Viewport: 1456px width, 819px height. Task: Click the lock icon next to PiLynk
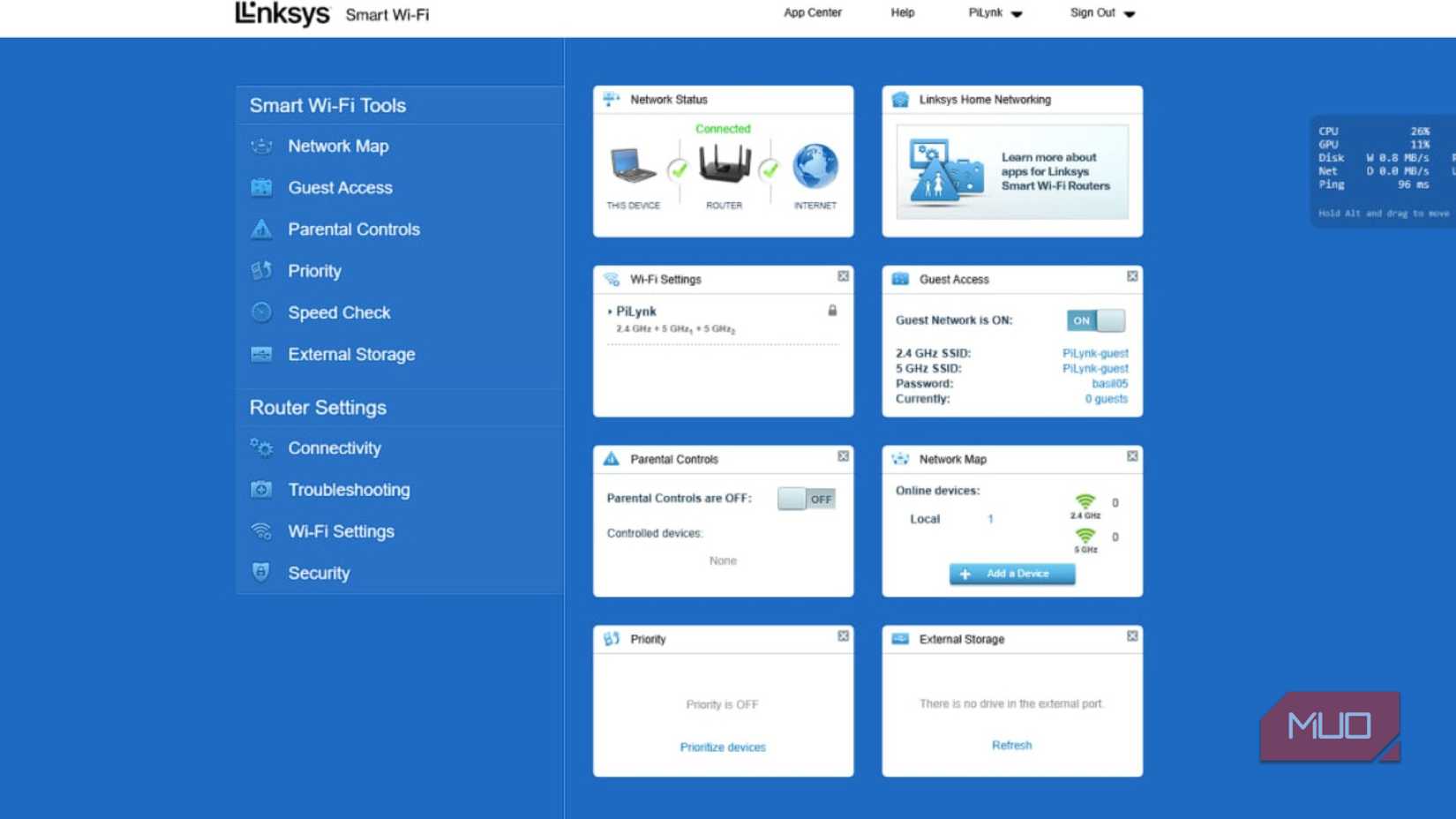pos(831,311)
